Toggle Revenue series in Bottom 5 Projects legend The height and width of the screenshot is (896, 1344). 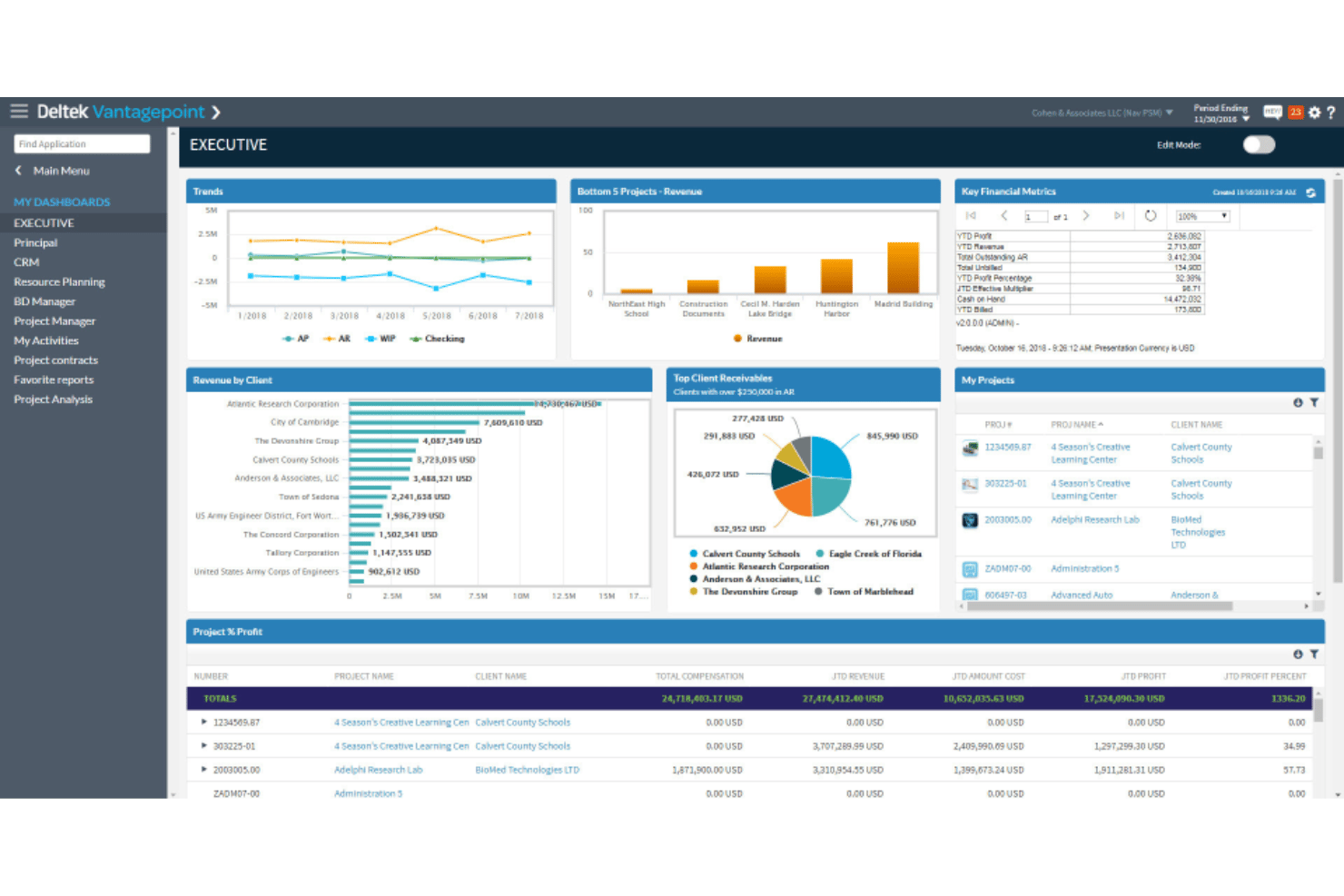coord(757,339)
